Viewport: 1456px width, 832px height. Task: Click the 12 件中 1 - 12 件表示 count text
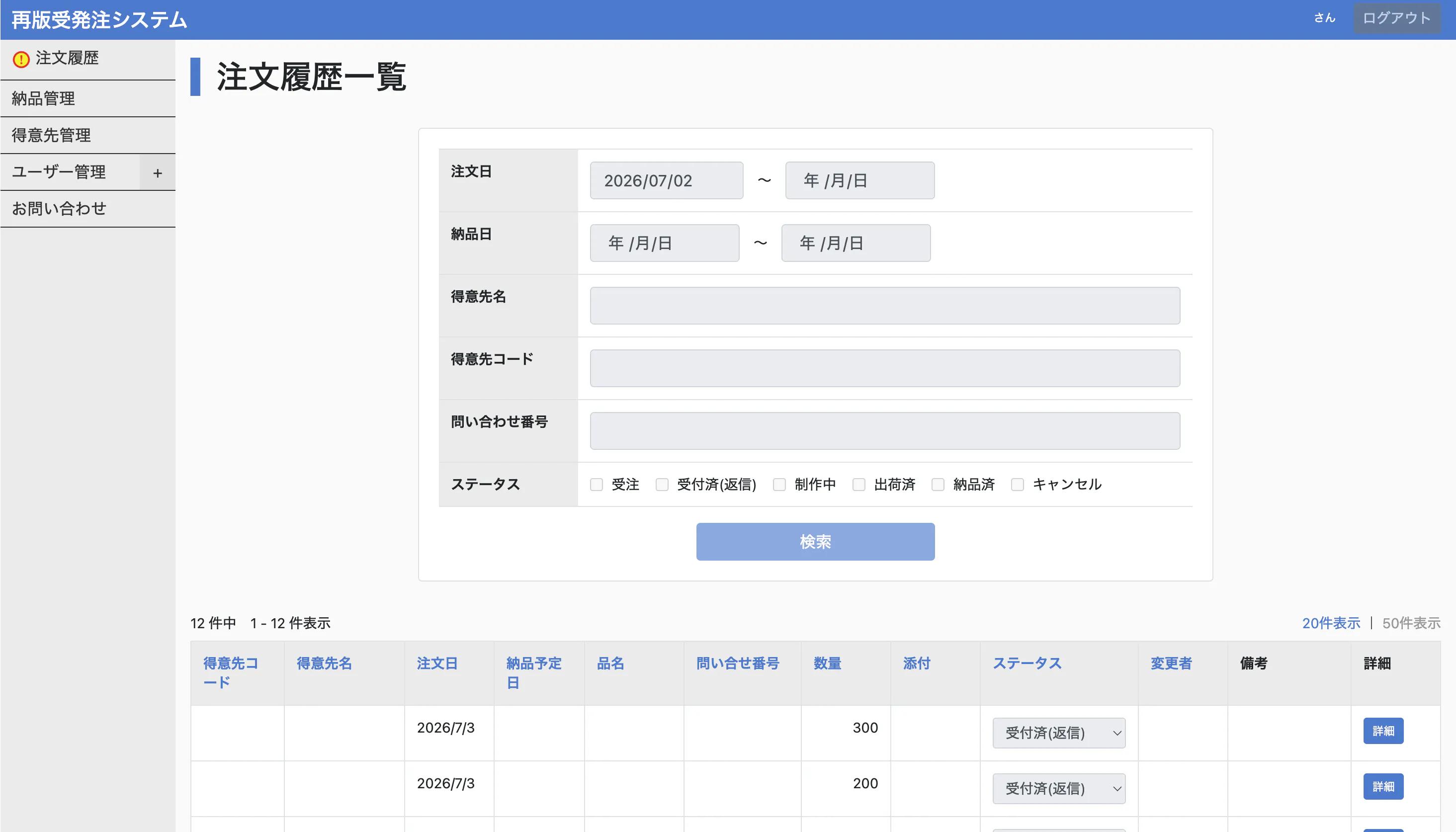[x=260, y=623]
